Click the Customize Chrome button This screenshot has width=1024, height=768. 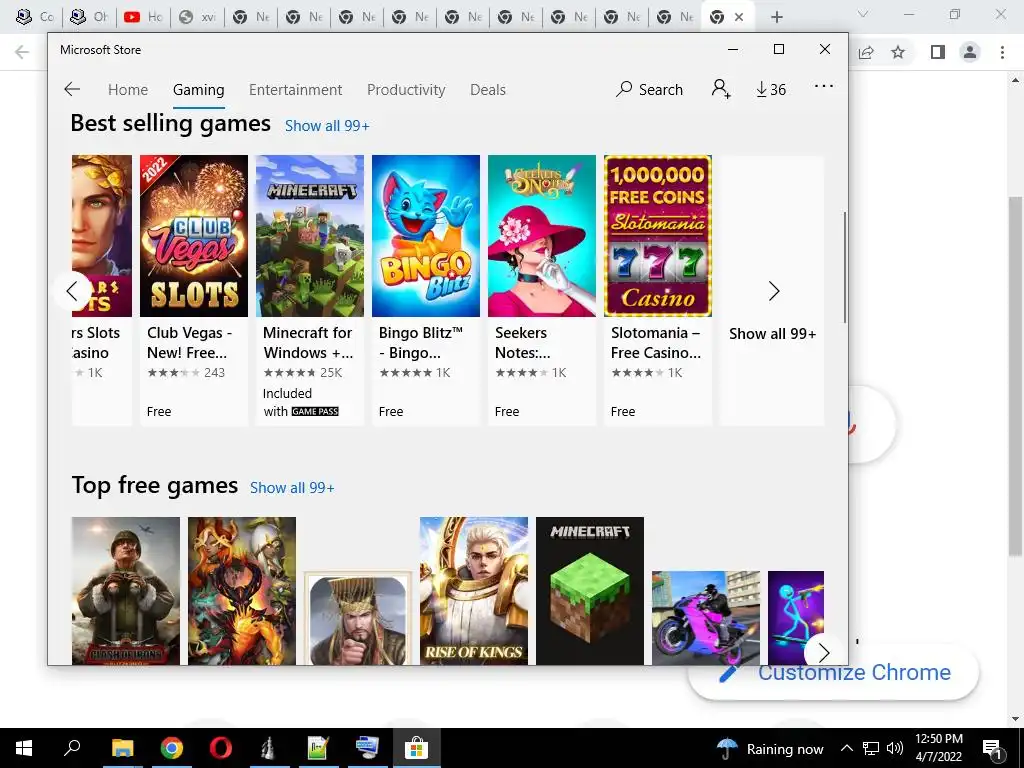[x=833, y=673]
